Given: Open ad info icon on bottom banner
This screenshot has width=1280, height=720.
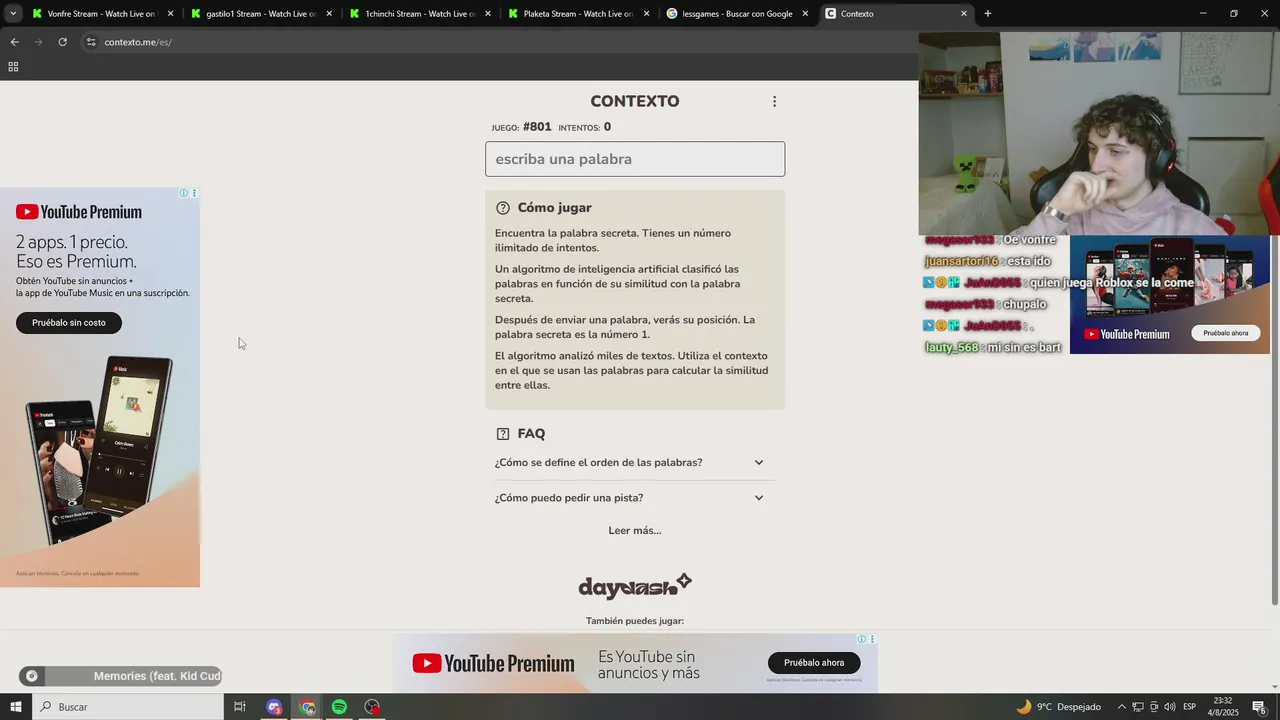Looking at the screenshot, I should coord(861,639).
